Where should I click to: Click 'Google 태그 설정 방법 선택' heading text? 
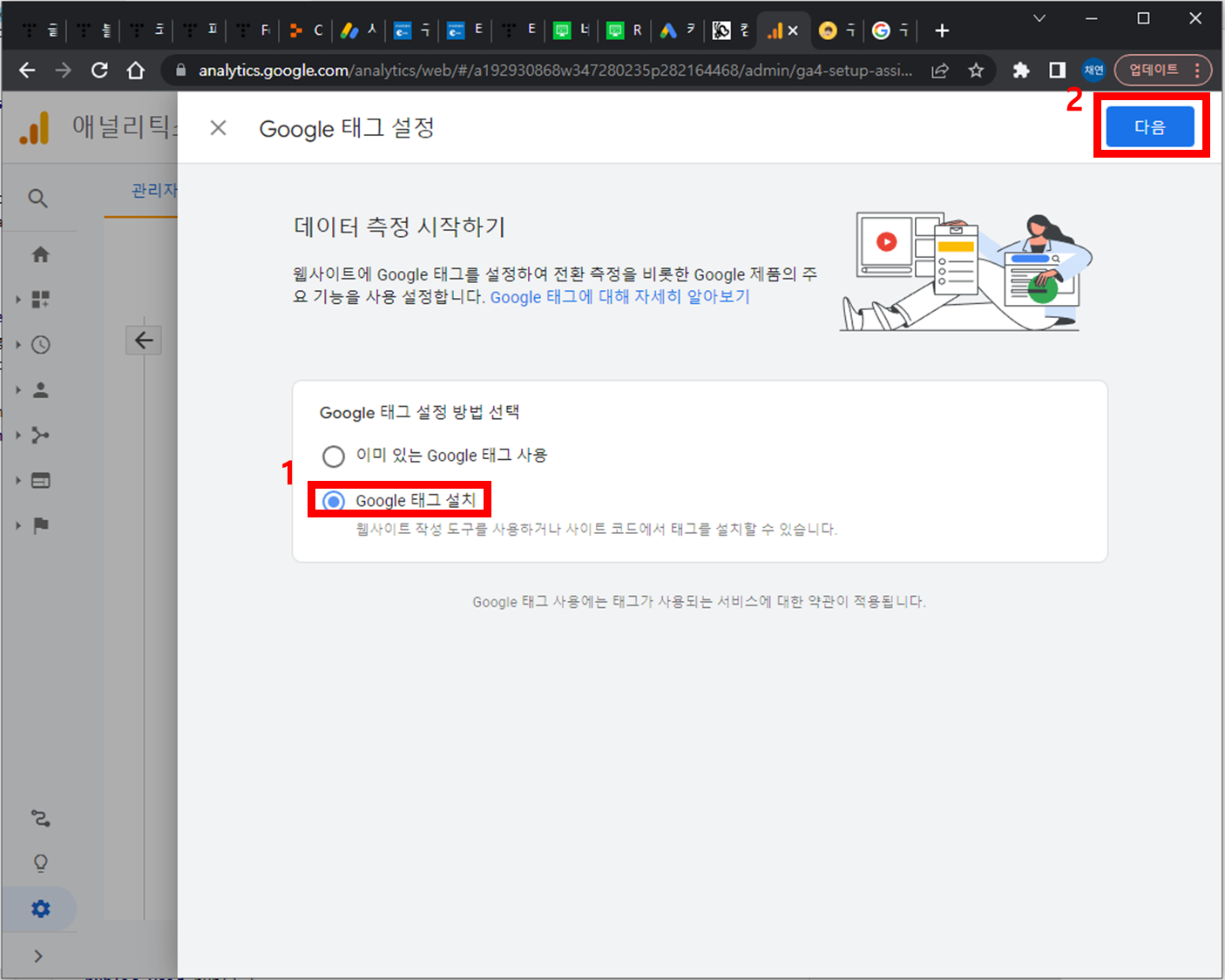pos(419,412)
